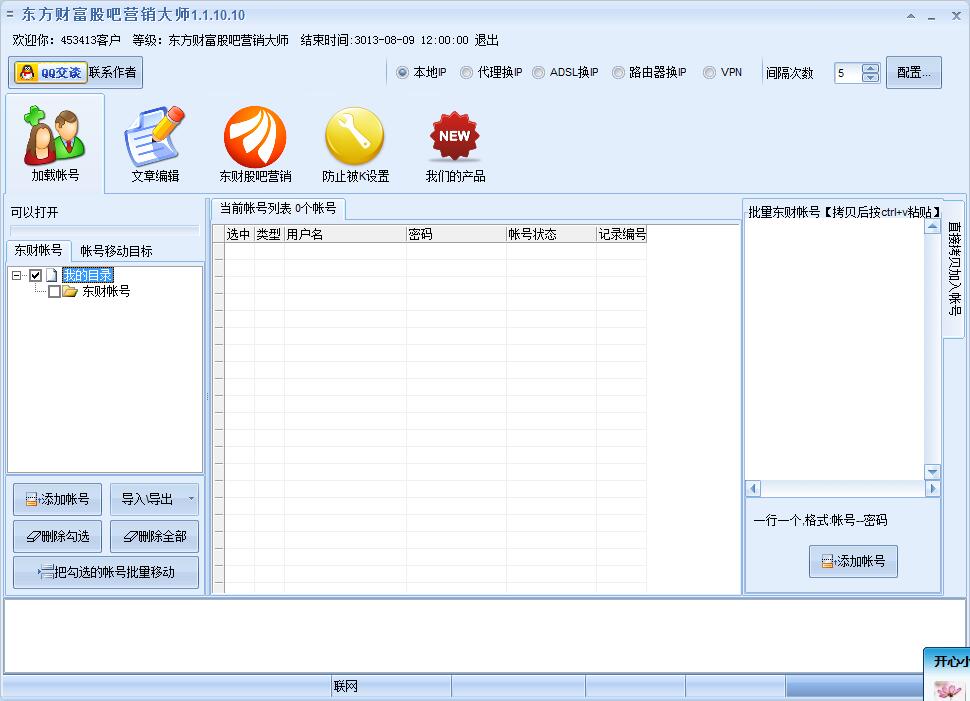
Task: Select the 本地IP radio button
Action: pyautogui.click(x=402, y=72)
